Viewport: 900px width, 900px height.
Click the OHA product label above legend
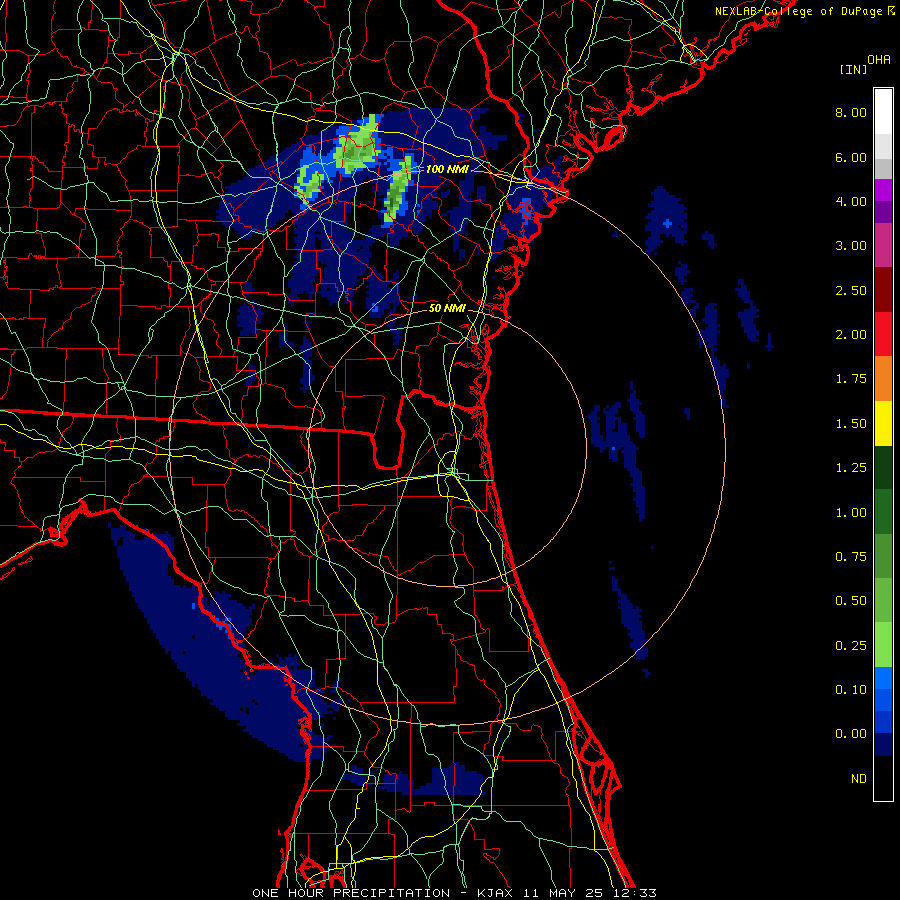click(879, 60)
